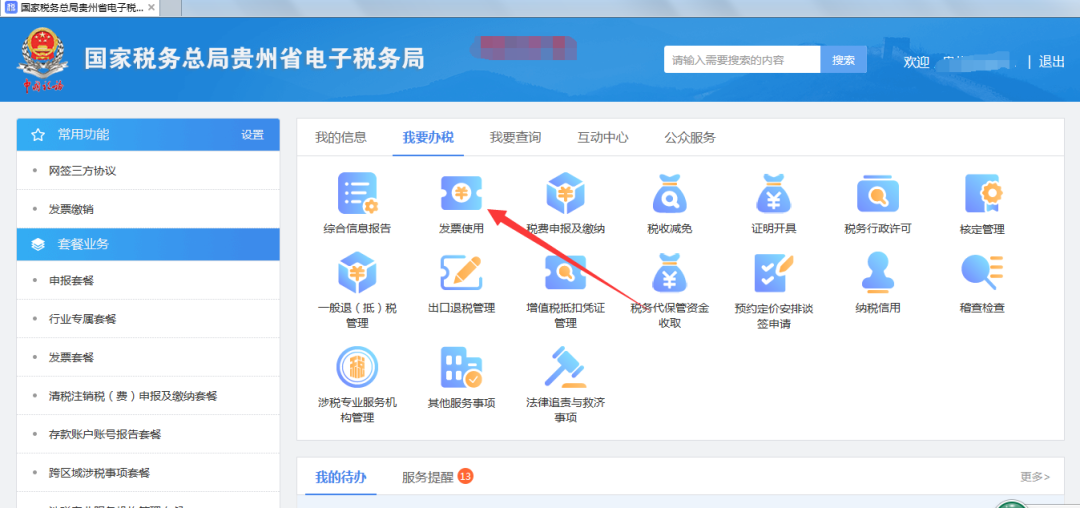Screen dimensions: 1080x508
Task: Close the browser tab
Action: 152,7
